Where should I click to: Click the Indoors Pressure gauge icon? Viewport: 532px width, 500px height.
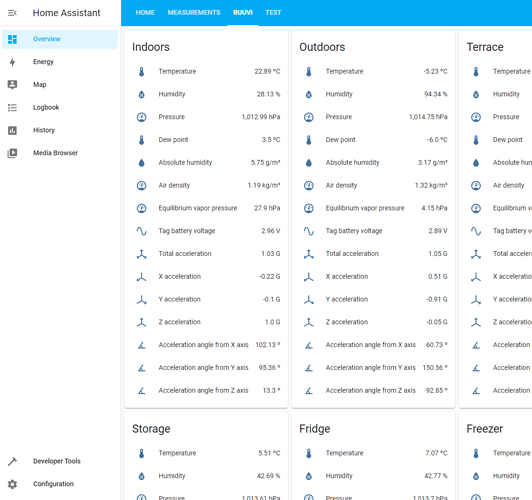[141, 117]
